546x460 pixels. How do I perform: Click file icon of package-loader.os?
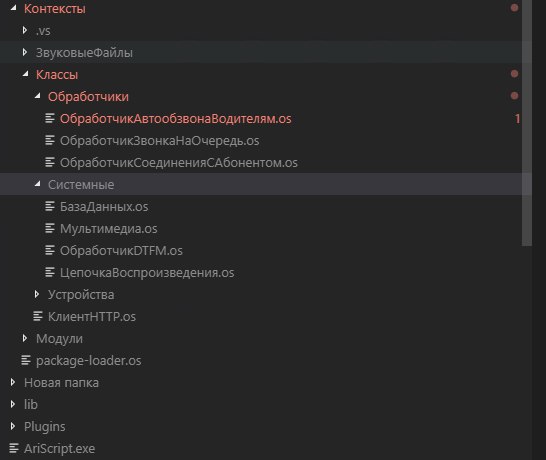point(26,360)
